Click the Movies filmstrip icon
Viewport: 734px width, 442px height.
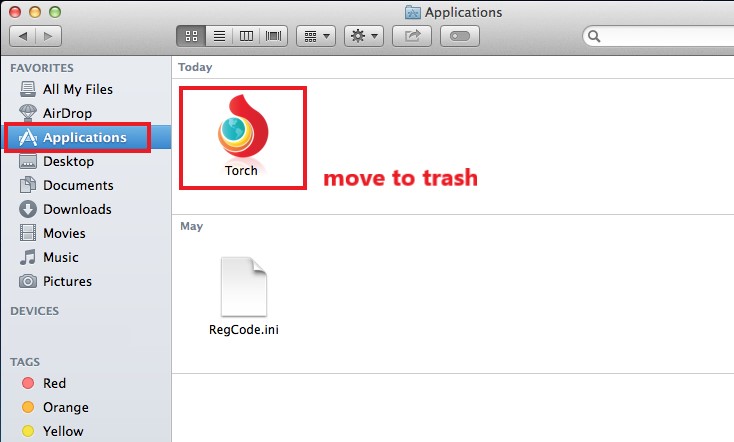point(28,233)
